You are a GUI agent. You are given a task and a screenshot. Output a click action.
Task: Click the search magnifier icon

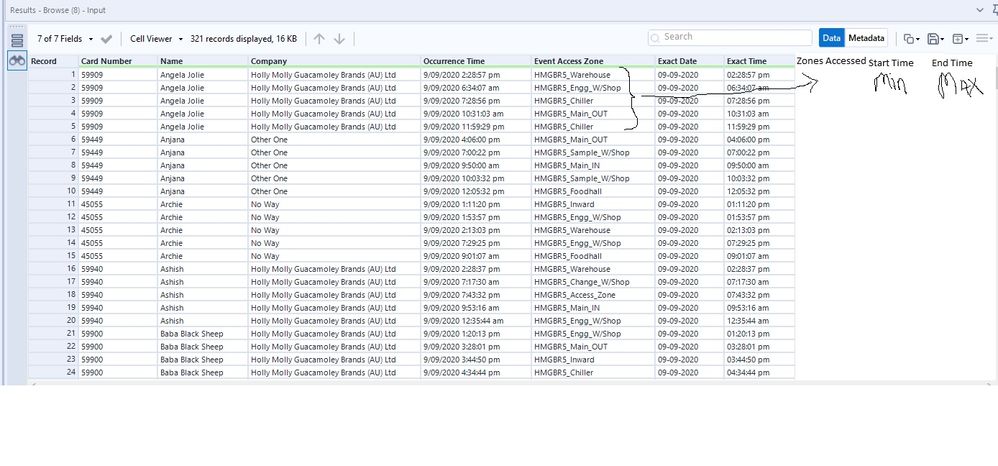point(656,38)
